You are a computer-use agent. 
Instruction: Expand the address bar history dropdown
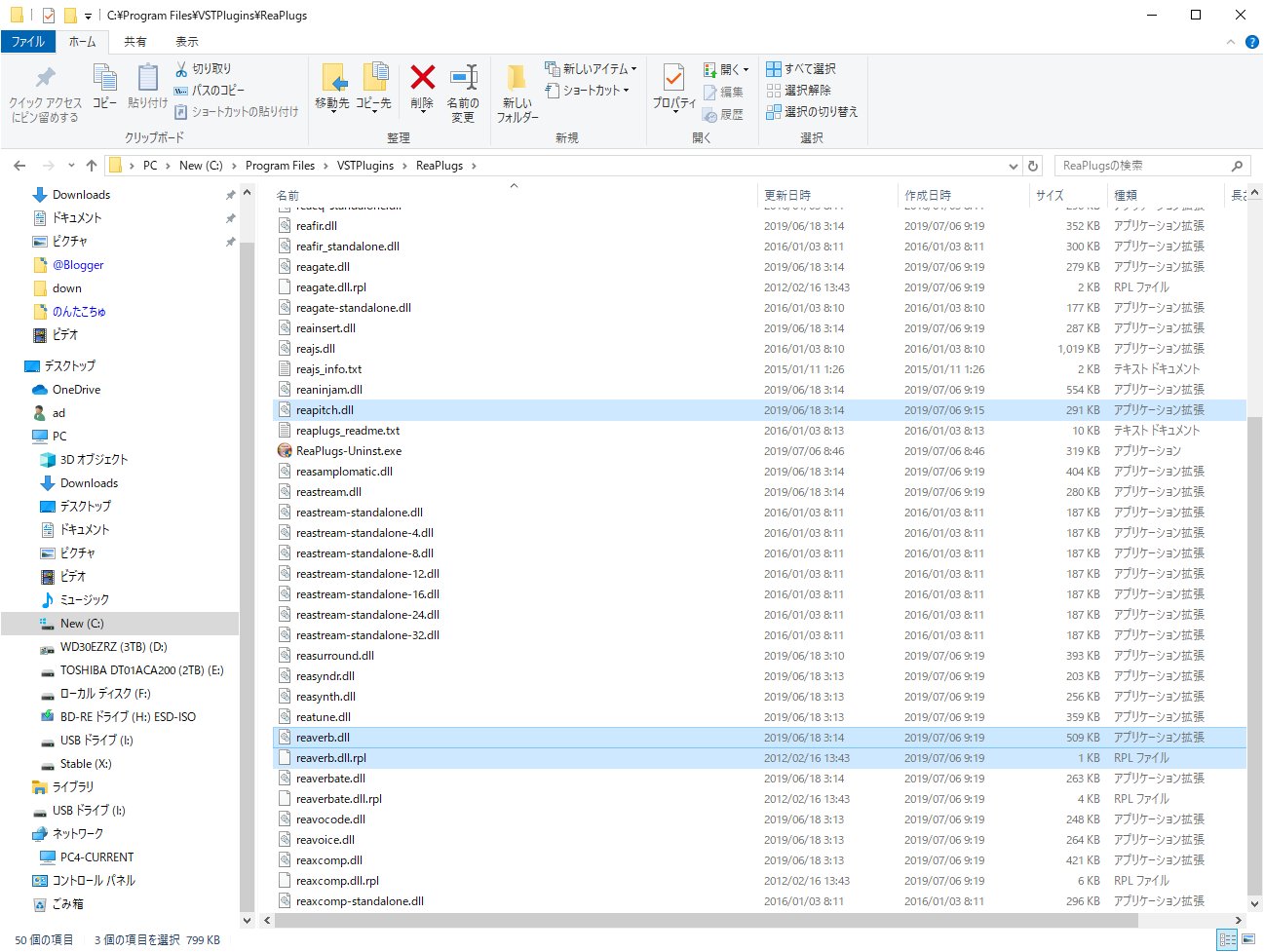click(1014, 166)
